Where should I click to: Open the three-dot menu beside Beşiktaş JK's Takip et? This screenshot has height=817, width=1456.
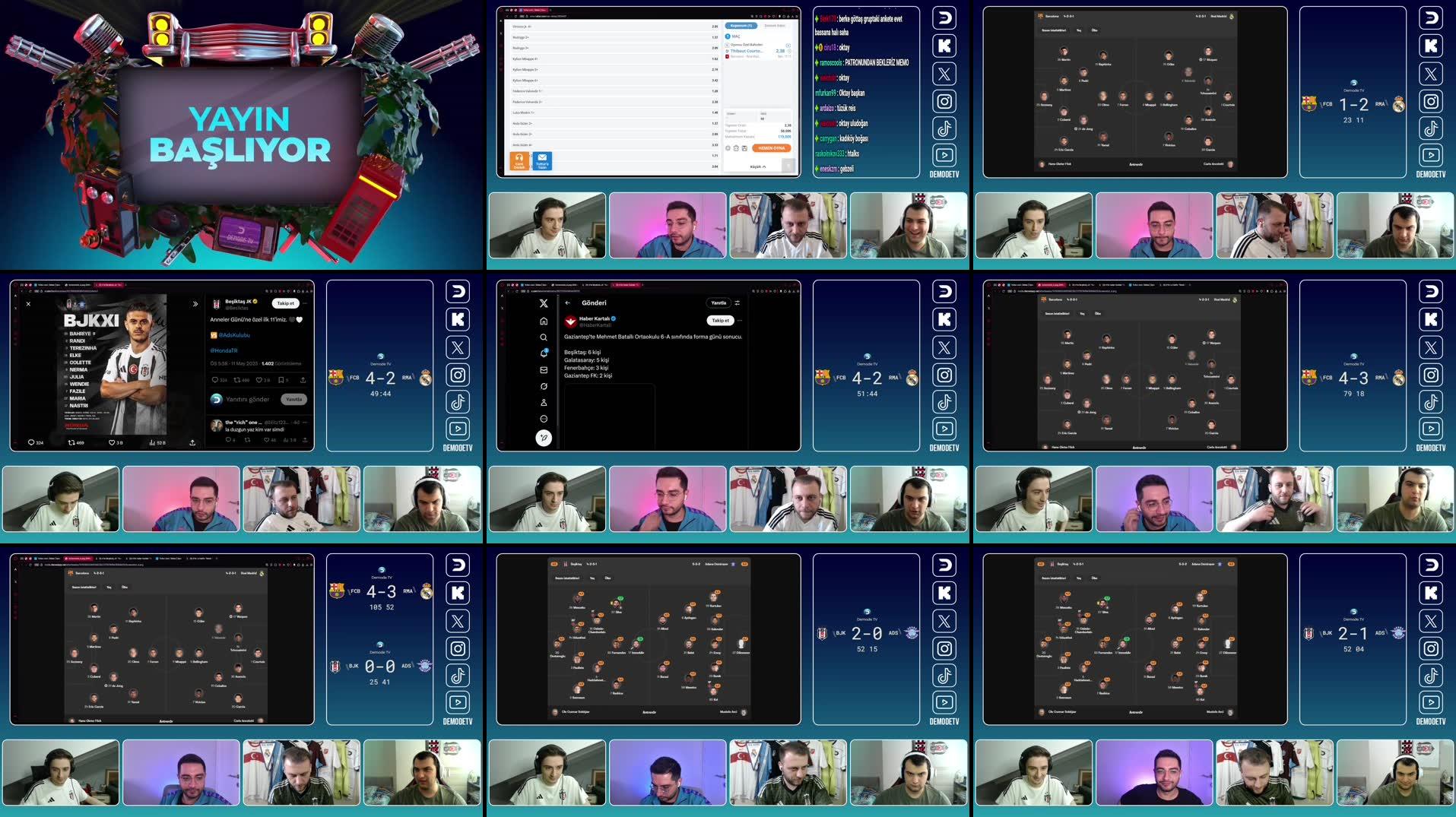(x=305, y=303)
